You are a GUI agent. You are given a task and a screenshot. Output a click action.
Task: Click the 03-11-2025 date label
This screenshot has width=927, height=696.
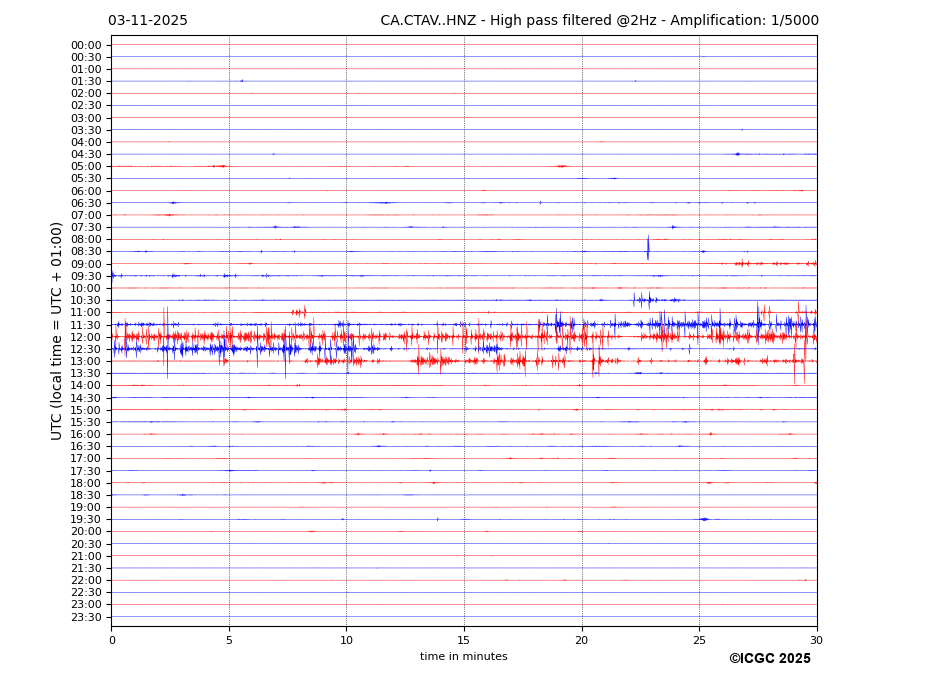click(148, 21)
